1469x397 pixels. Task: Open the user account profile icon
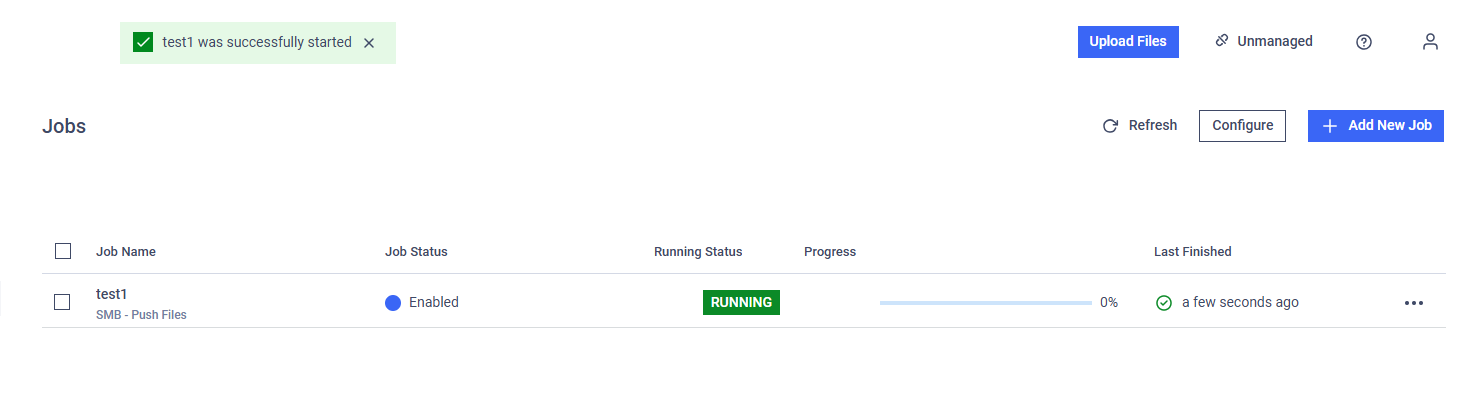click(x=1430, y=42)
